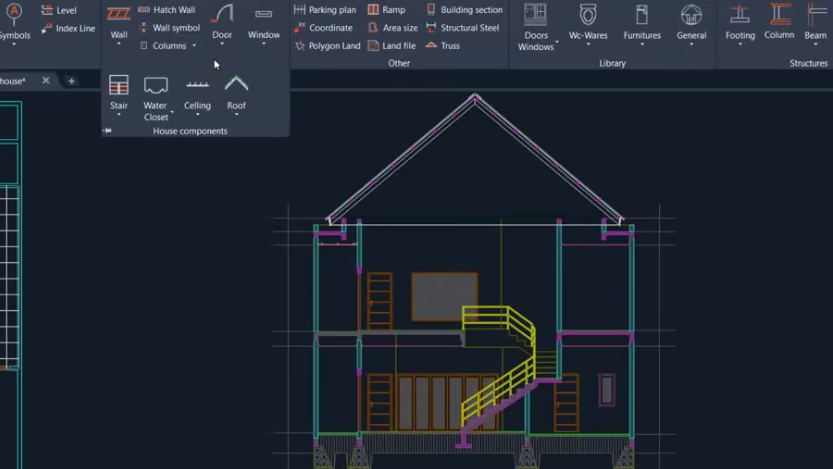This screenshot has width=833, height=469.
Task: Expand the Ceiling dropdown arrow
Action: 197,115
